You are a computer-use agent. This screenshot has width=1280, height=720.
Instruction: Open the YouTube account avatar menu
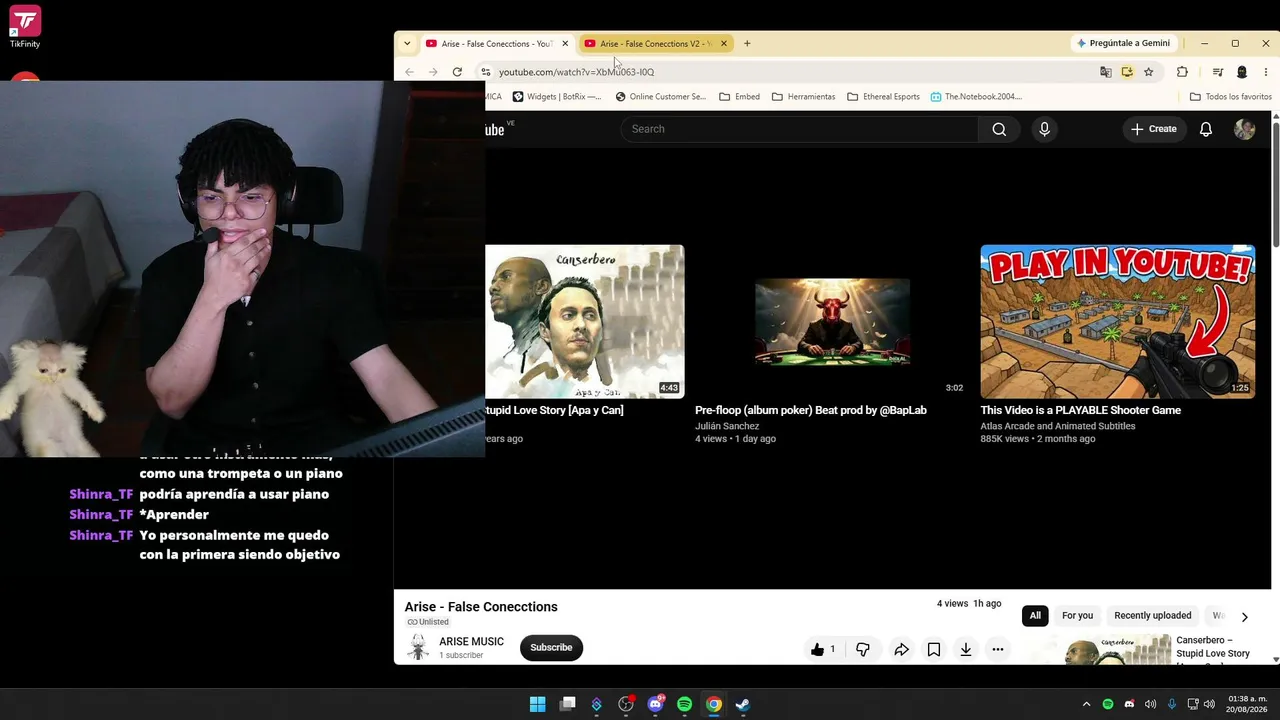[1244, 129]
